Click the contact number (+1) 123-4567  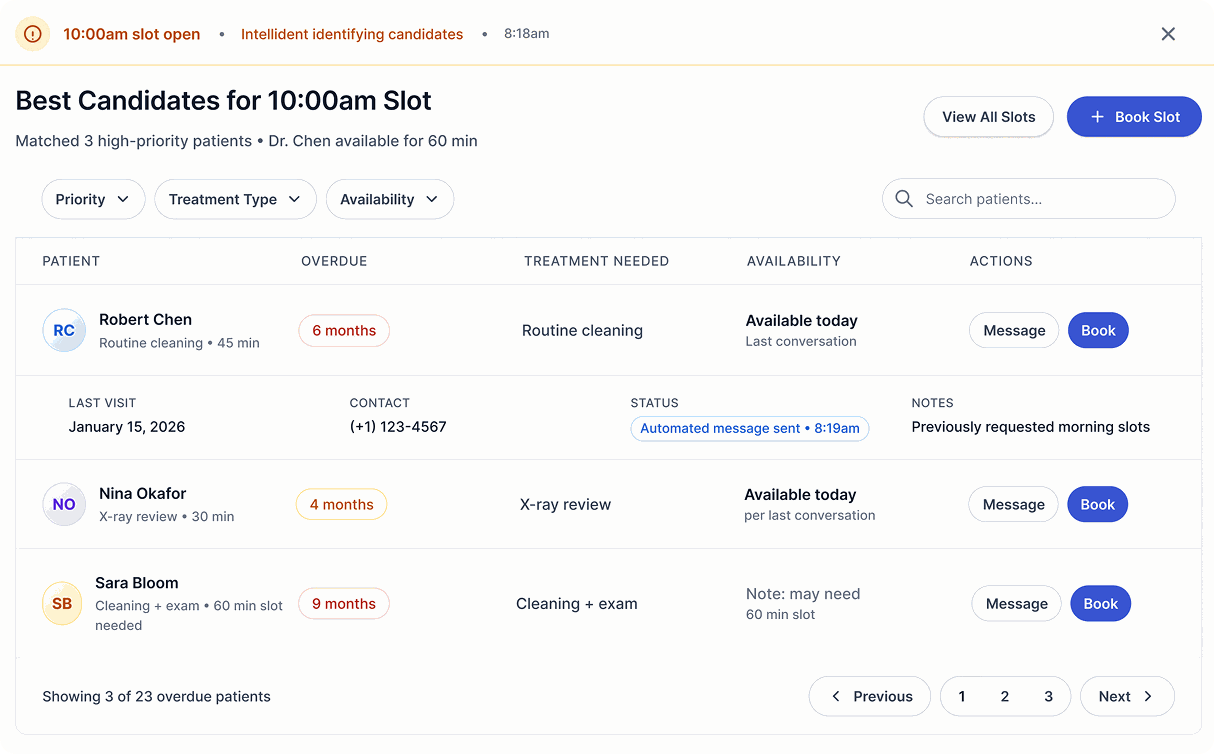click(x=398, y=427)
